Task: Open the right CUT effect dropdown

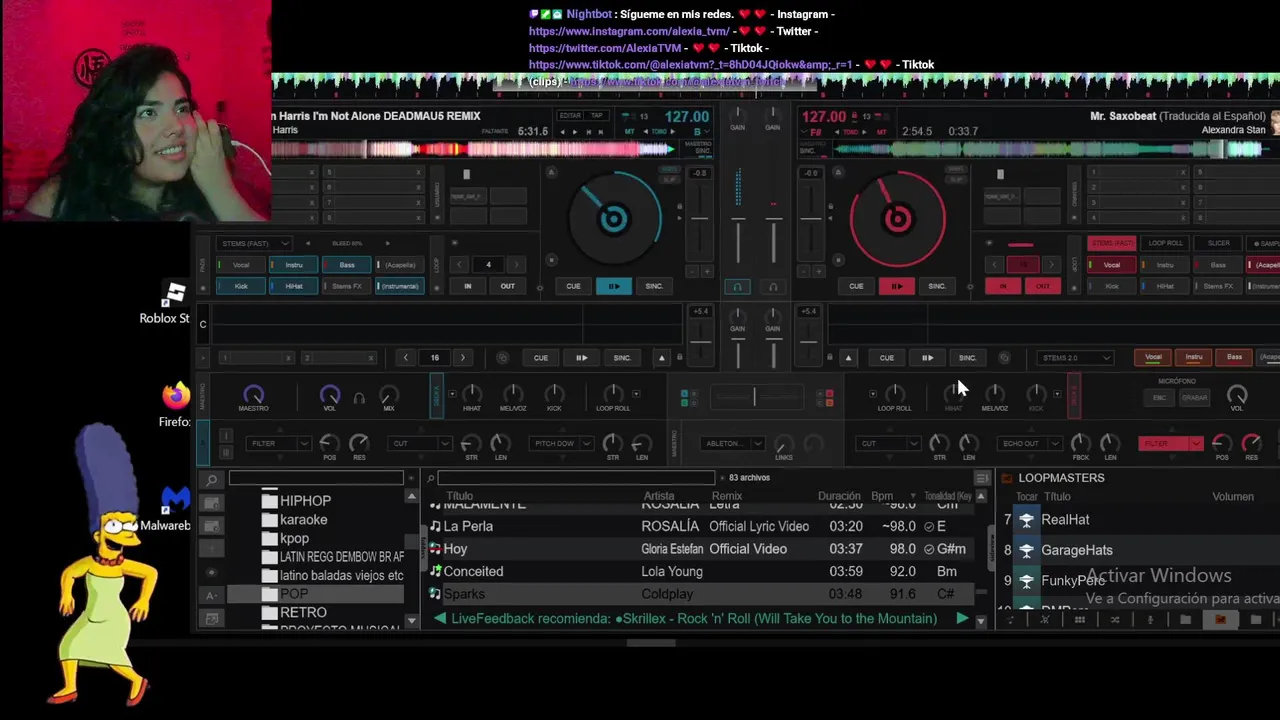Action: click(888, 443)
